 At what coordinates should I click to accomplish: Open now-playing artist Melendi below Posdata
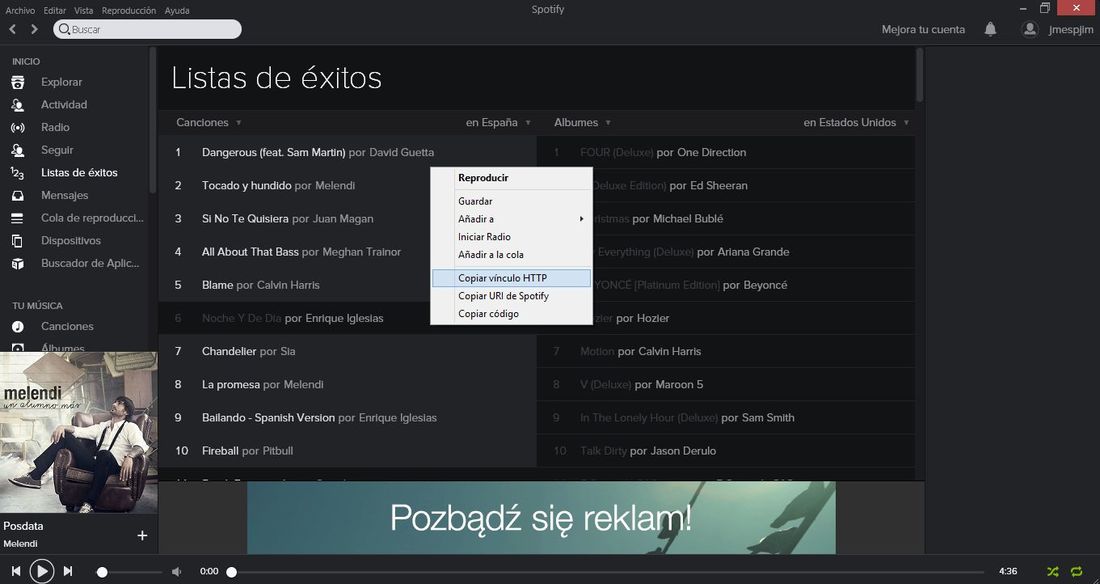click(x=20, y=543)
